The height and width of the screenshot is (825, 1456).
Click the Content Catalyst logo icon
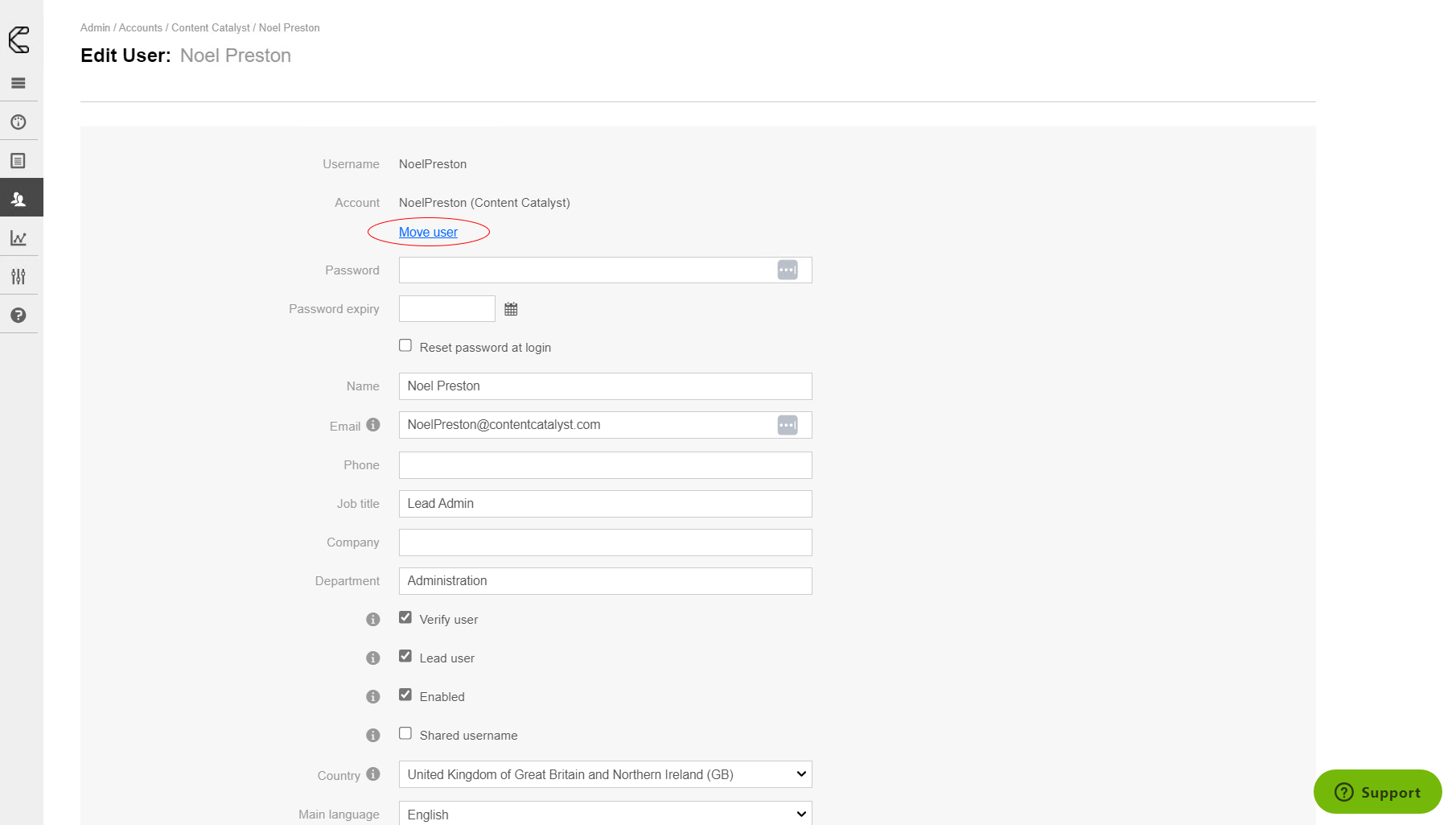[19, 39]
